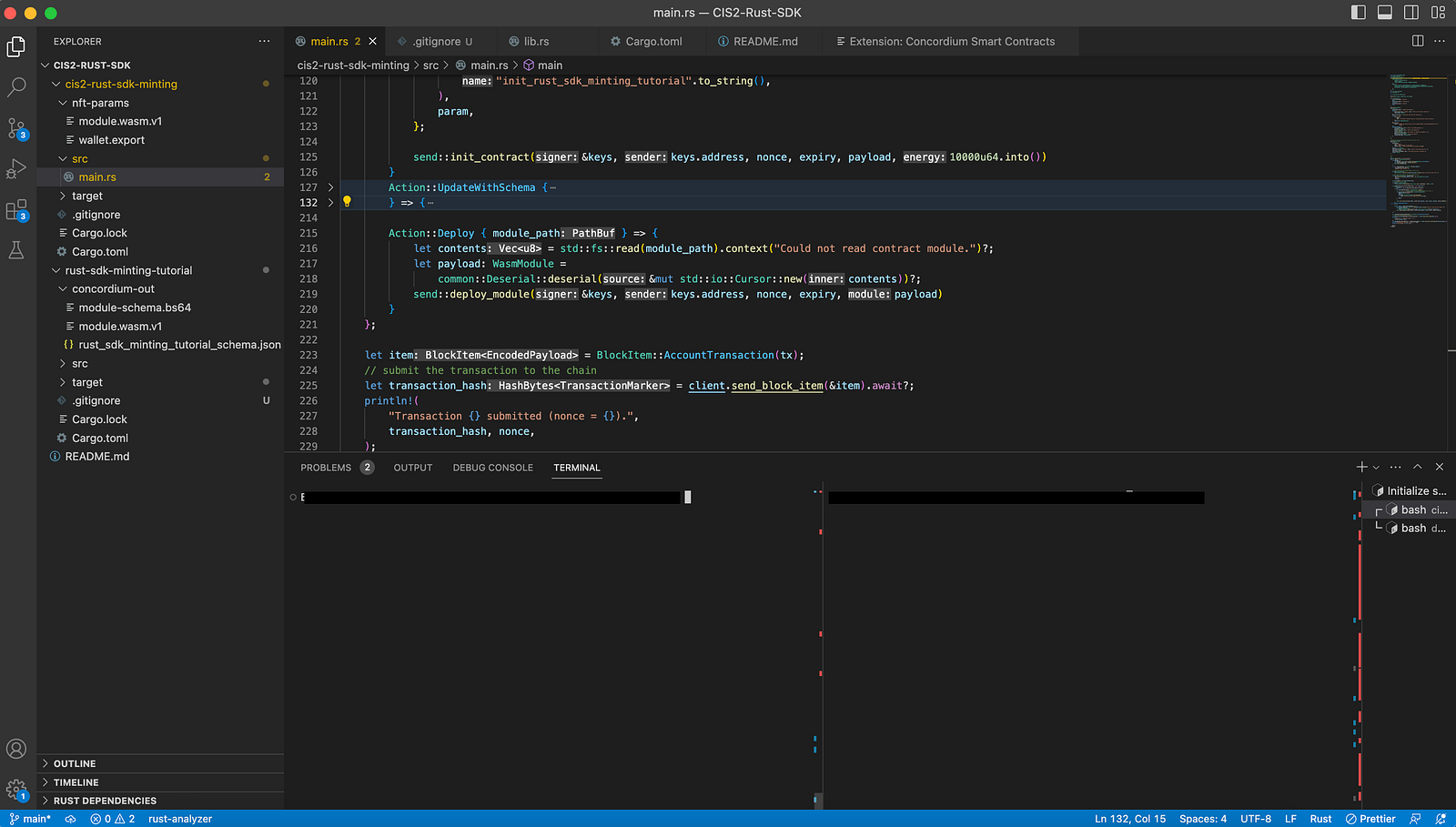The width and height of the screenshot is (1456, 827).
Task: Open the Manage gear icon
Action: 16,789
